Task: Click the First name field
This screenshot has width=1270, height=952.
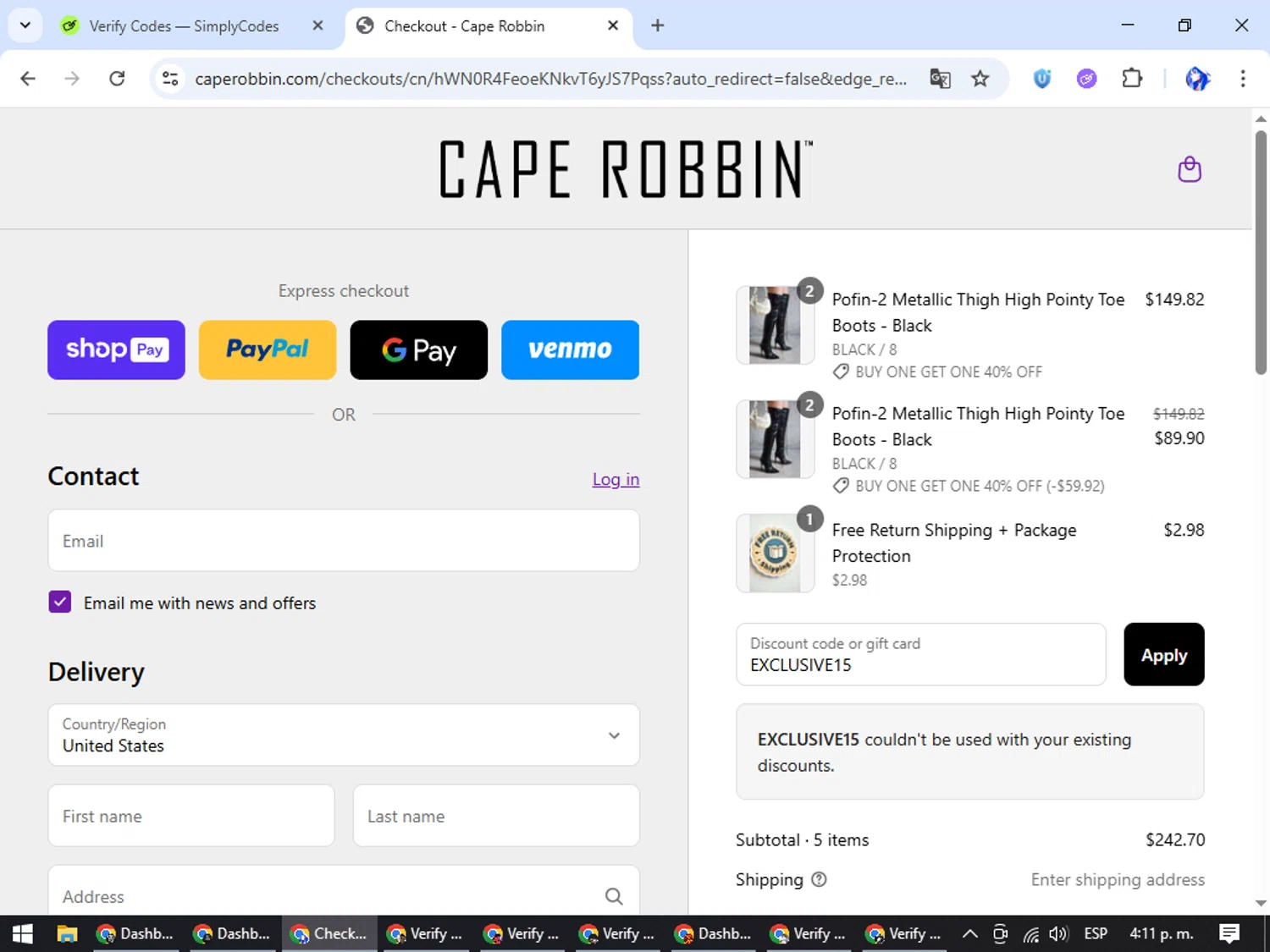Action: click(191, 815)
